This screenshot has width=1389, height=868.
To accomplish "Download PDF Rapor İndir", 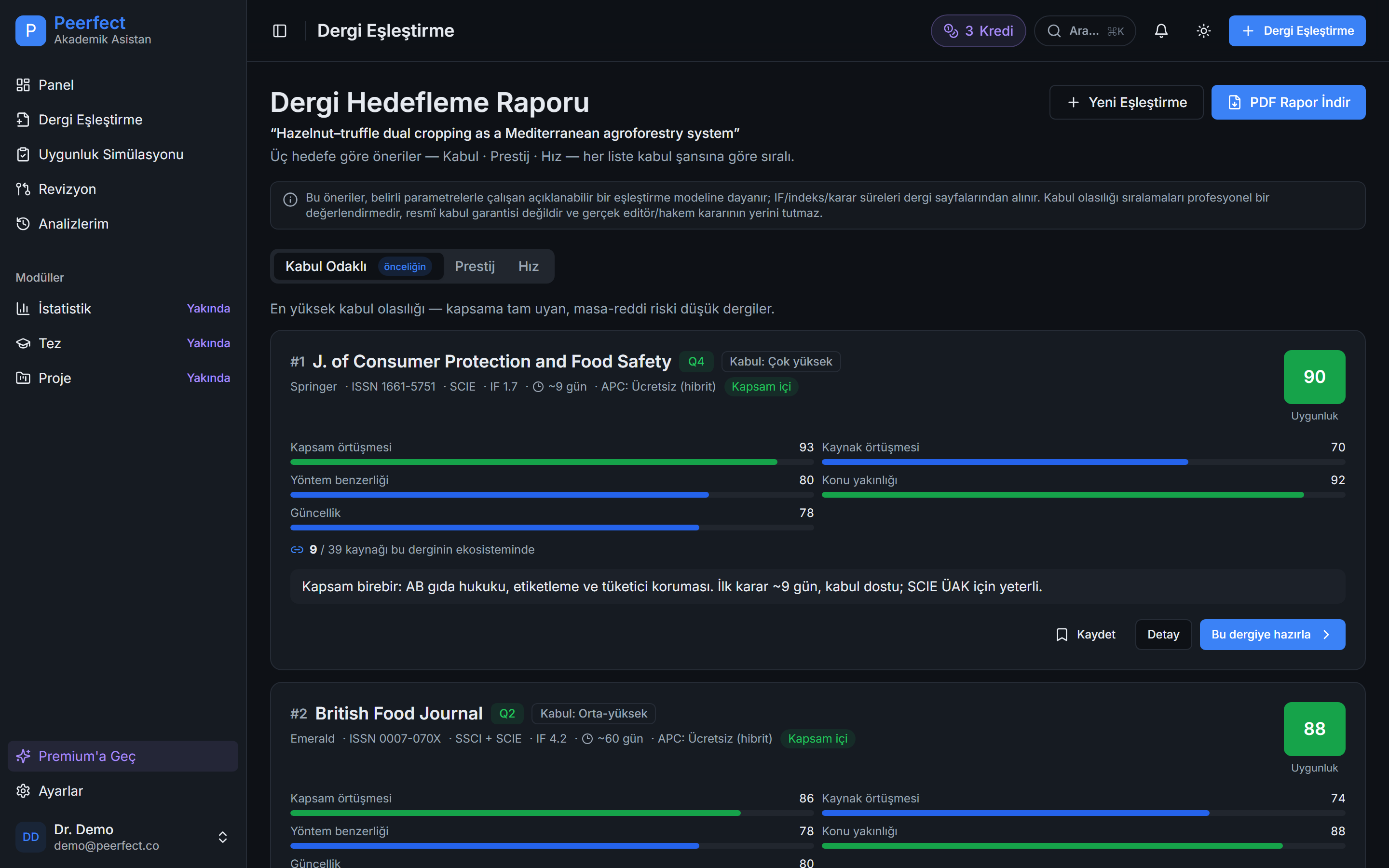I will click(1288, 102).
